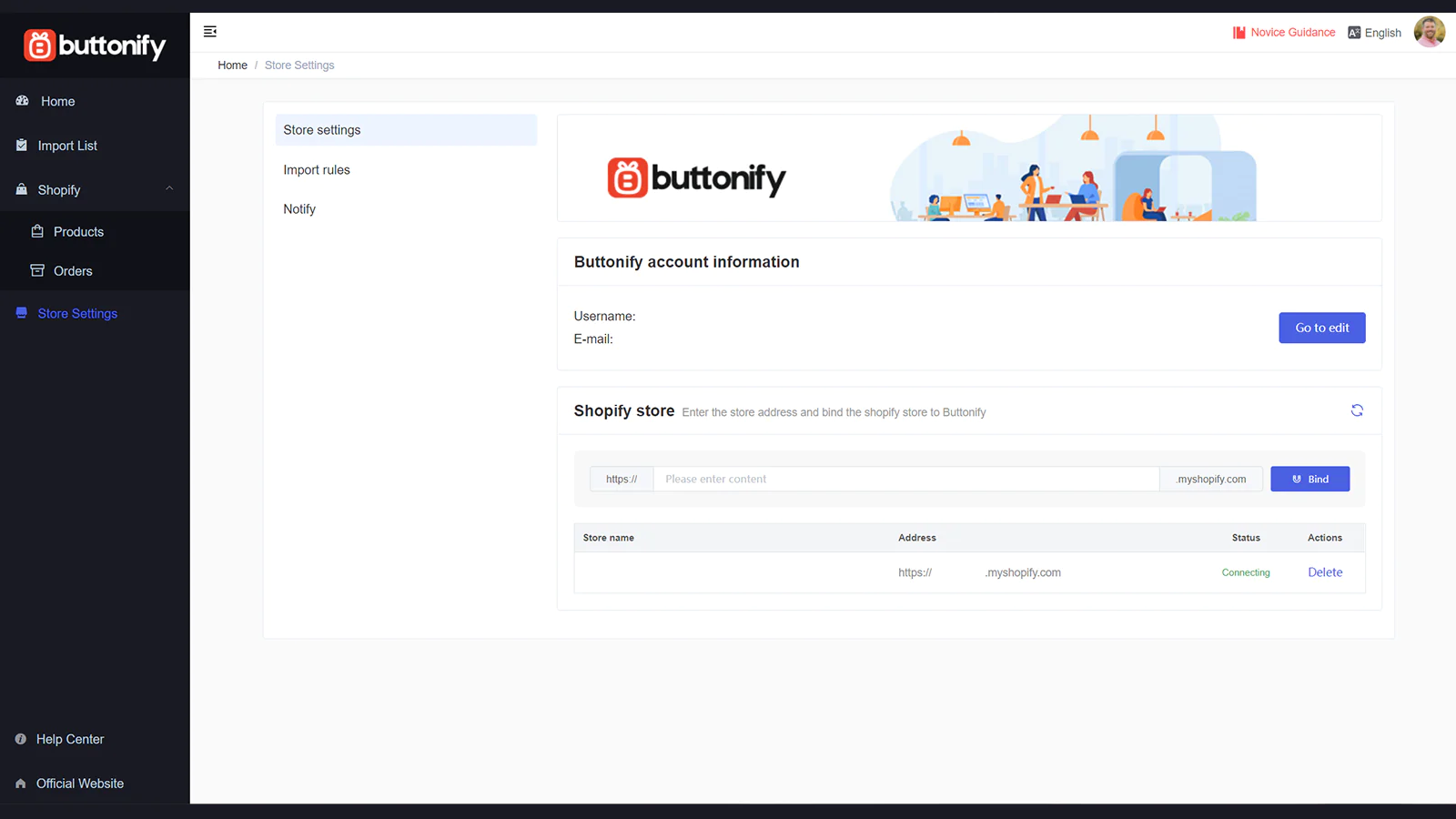
Task: Click the Buttonify account information heading
Action: point(686,262)
